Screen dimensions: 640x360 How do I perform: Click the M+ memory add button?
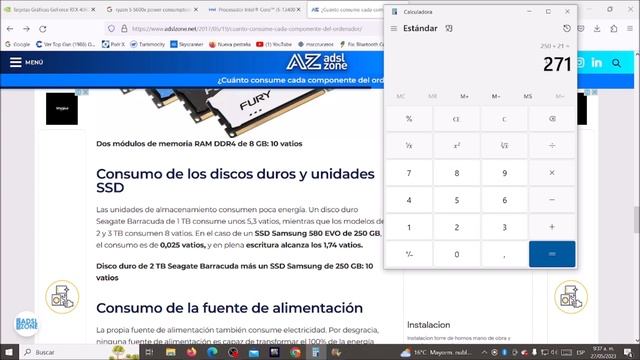[464, 96]
